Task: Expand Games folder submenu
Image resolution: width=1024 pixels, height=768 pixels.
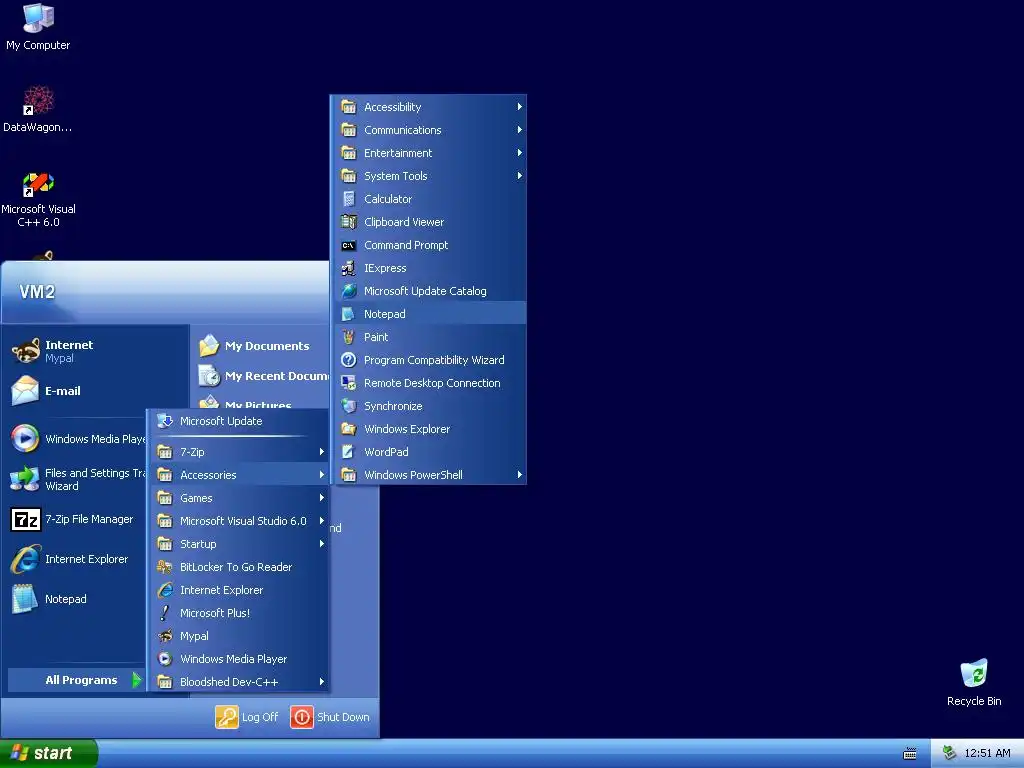Action: [x=238, y=498]
